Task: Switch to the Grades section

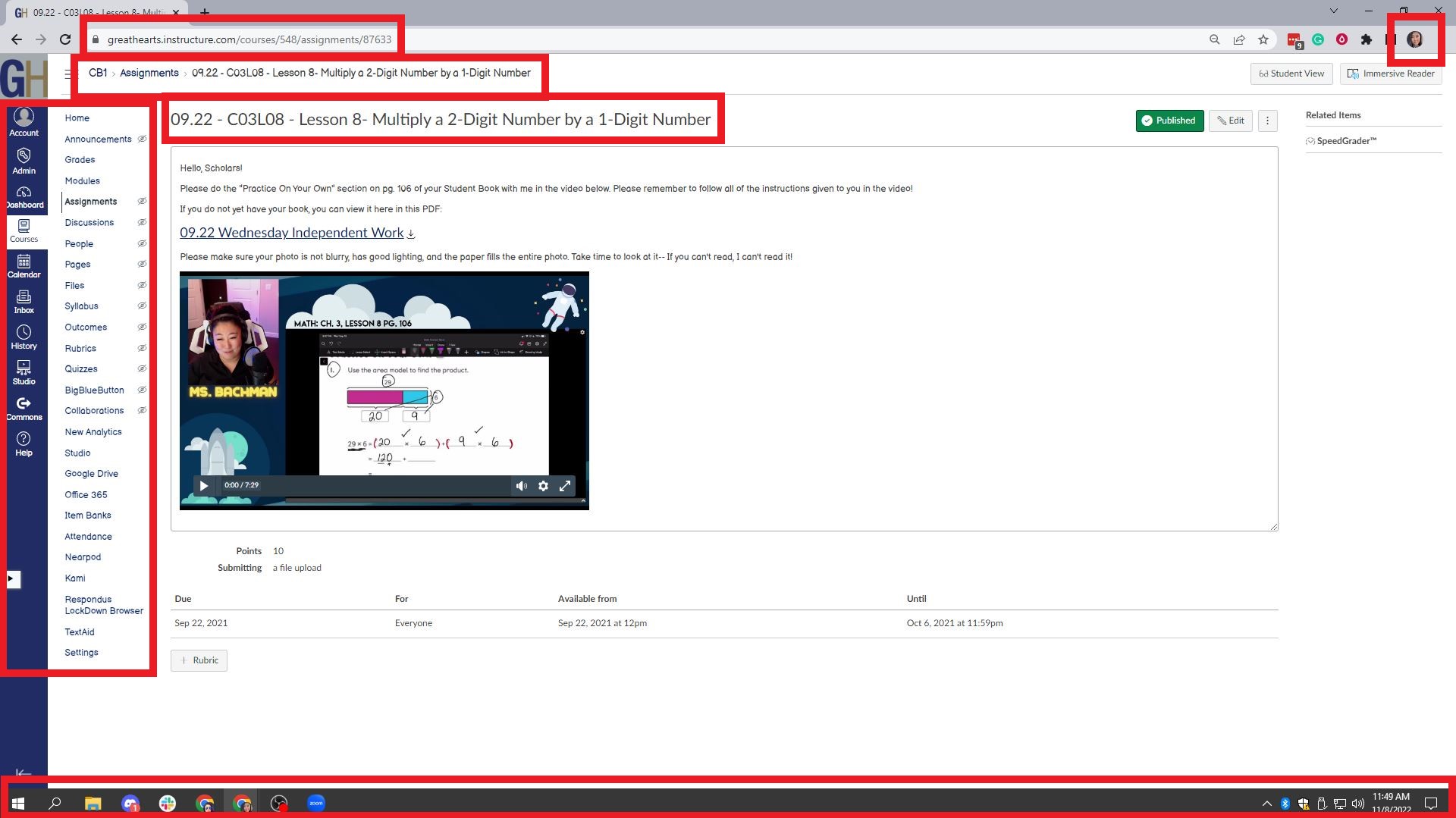Action: [x=80, y=159]
